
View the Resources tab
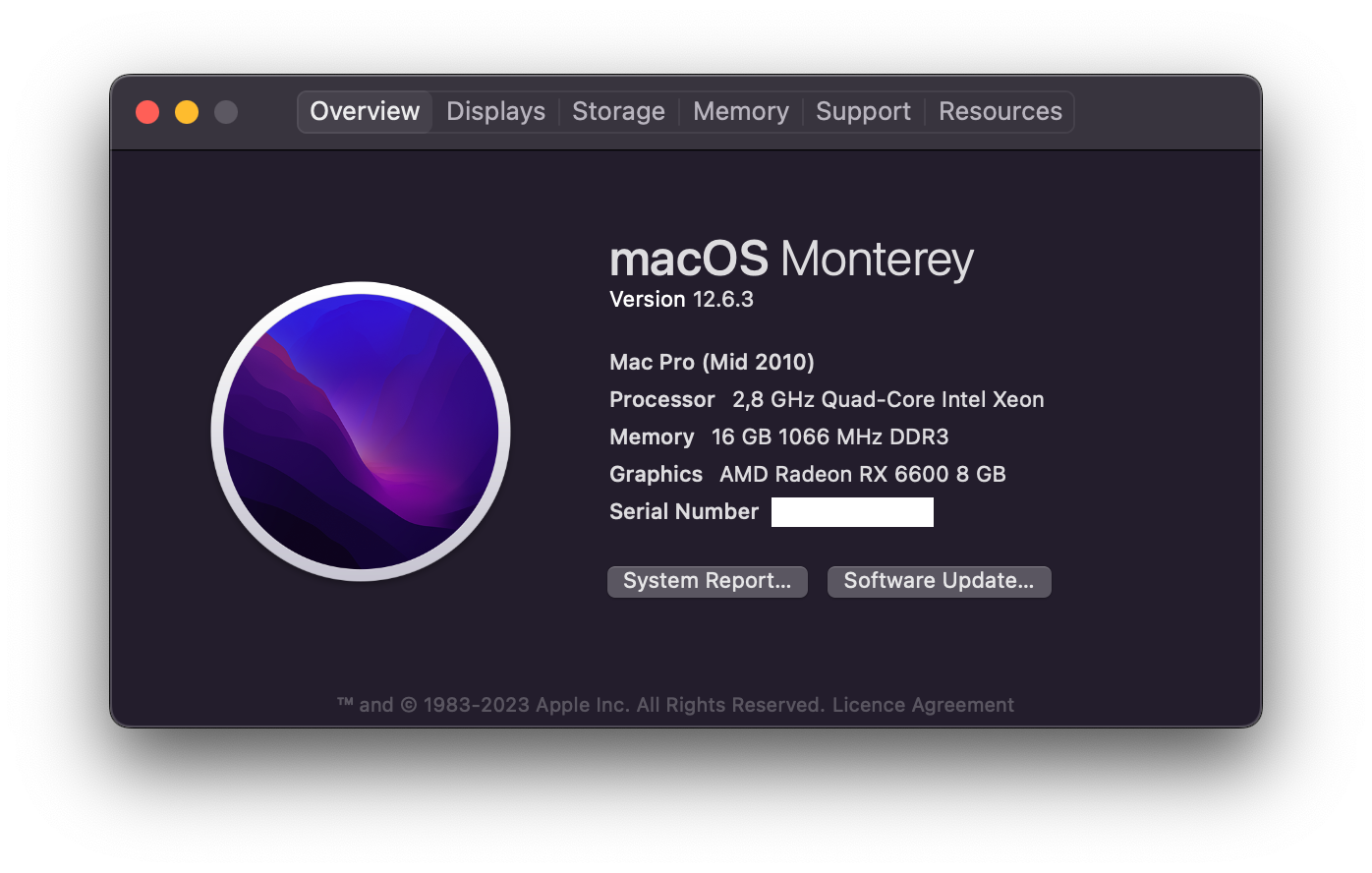pos(1000,111)
